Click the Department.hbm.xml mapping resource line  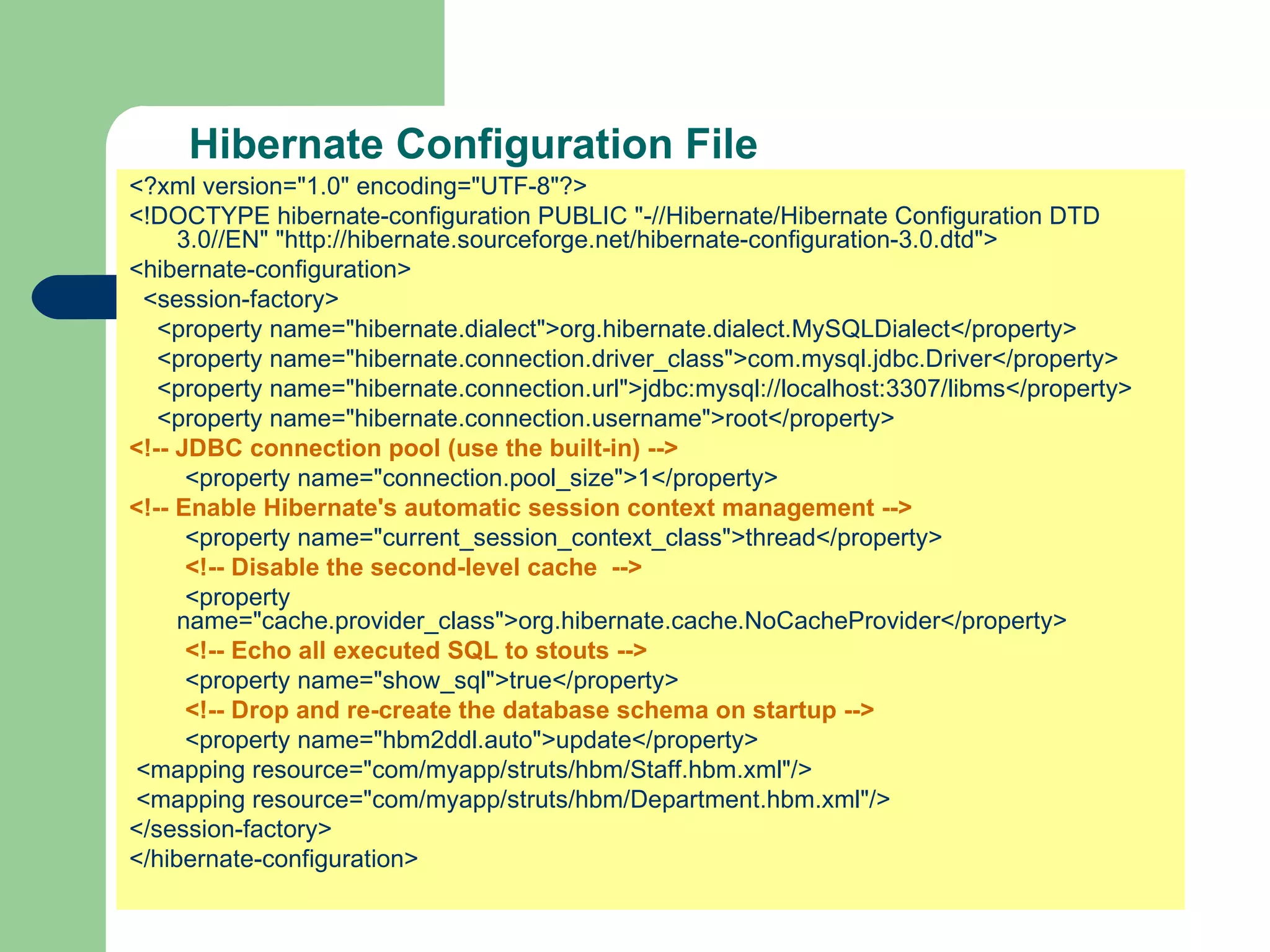point(513,800)
